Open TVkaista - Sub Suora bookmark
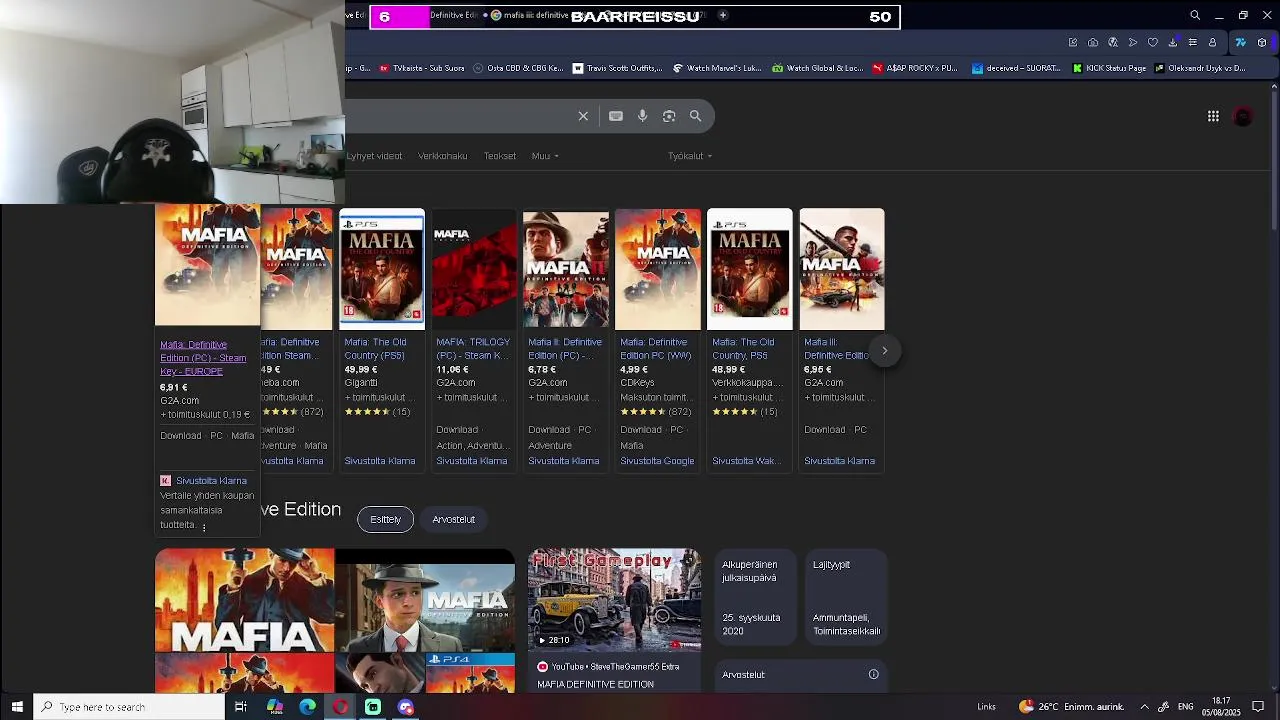Screen dimensions: 1280x720 pos(421,68)
